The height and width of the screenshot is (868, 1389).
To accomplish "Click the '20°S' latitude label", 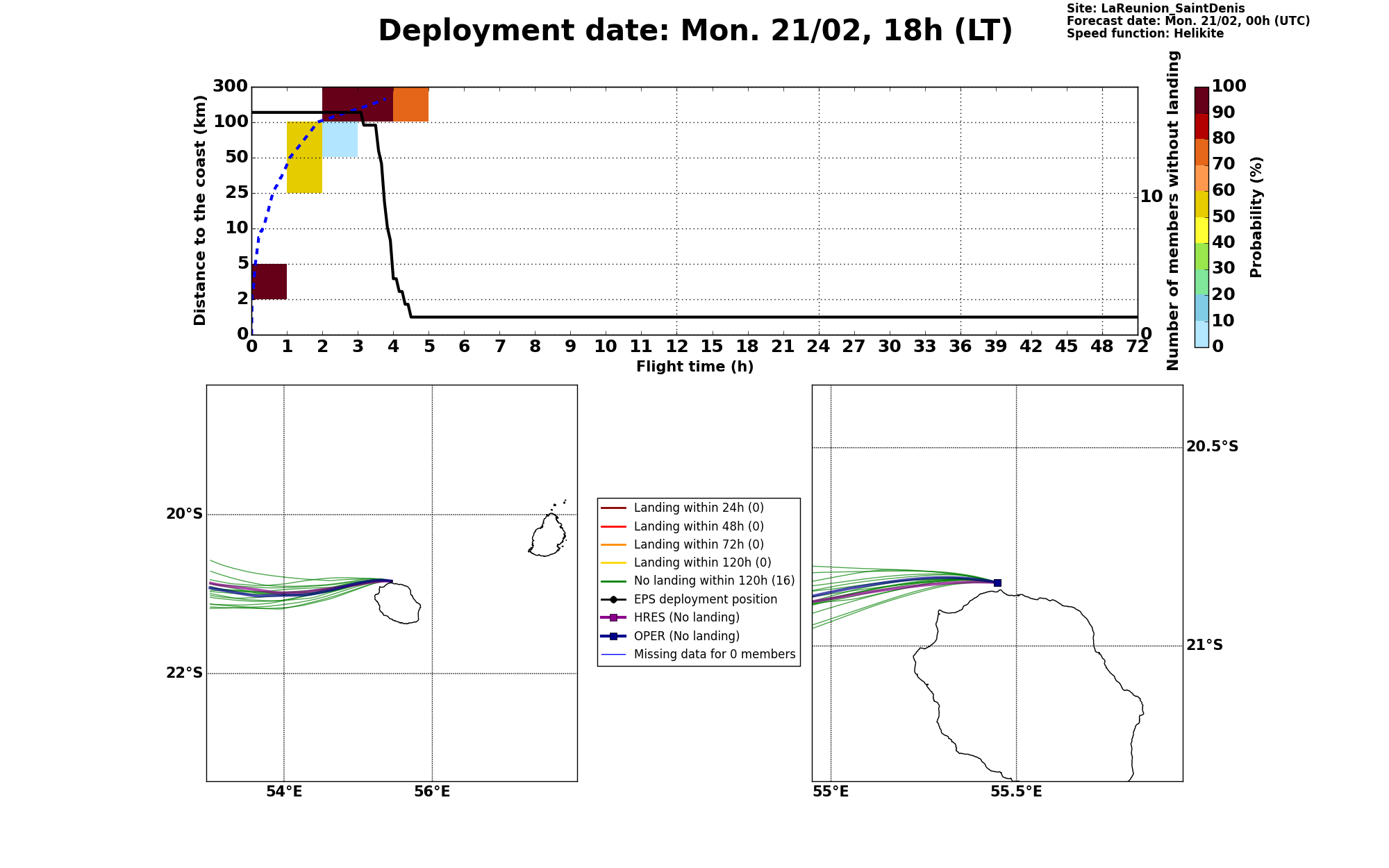I will pyautogui.click(x=184, y=514).
